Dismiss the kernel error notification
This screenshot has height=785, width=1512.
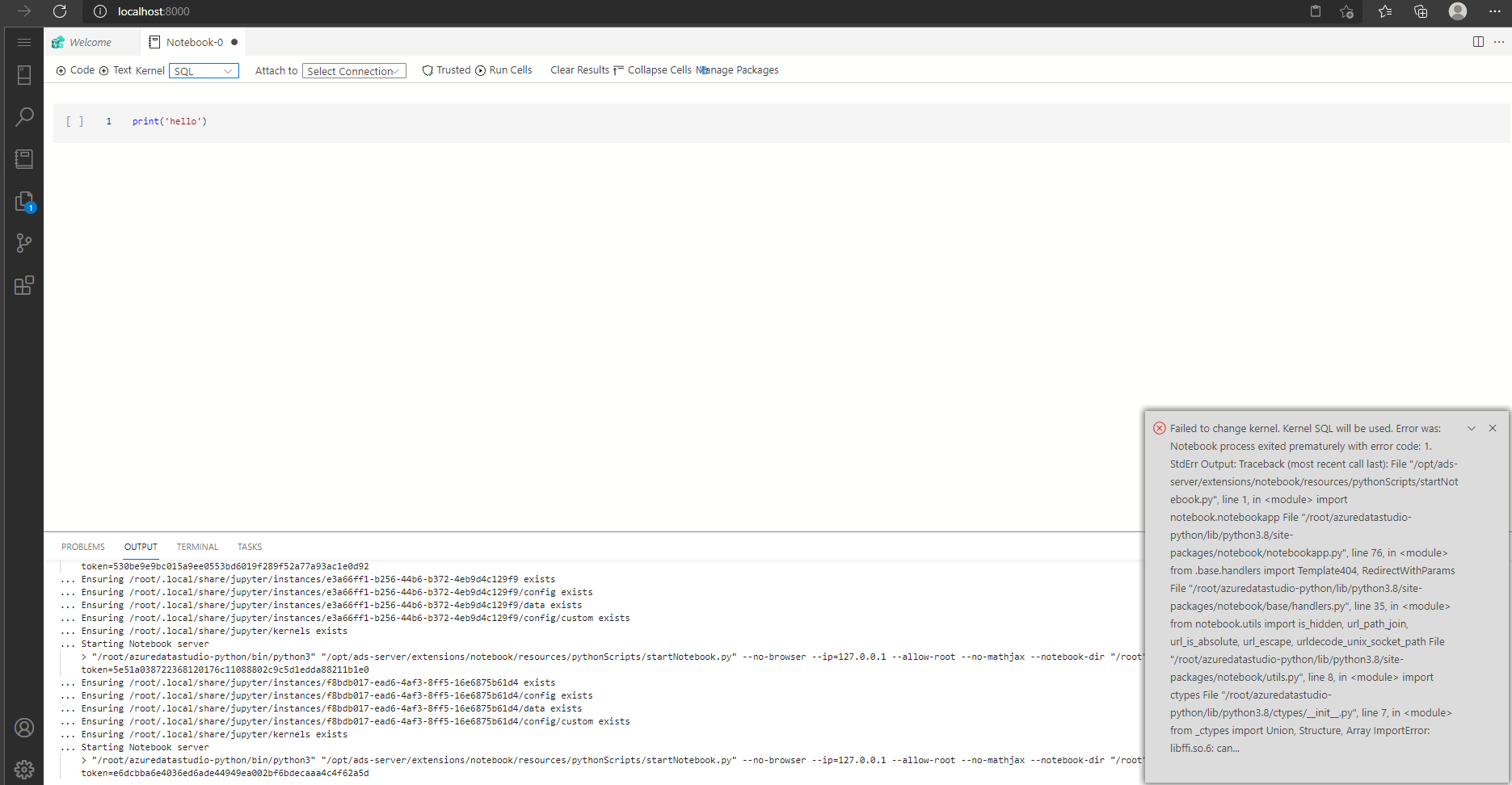1493,428
